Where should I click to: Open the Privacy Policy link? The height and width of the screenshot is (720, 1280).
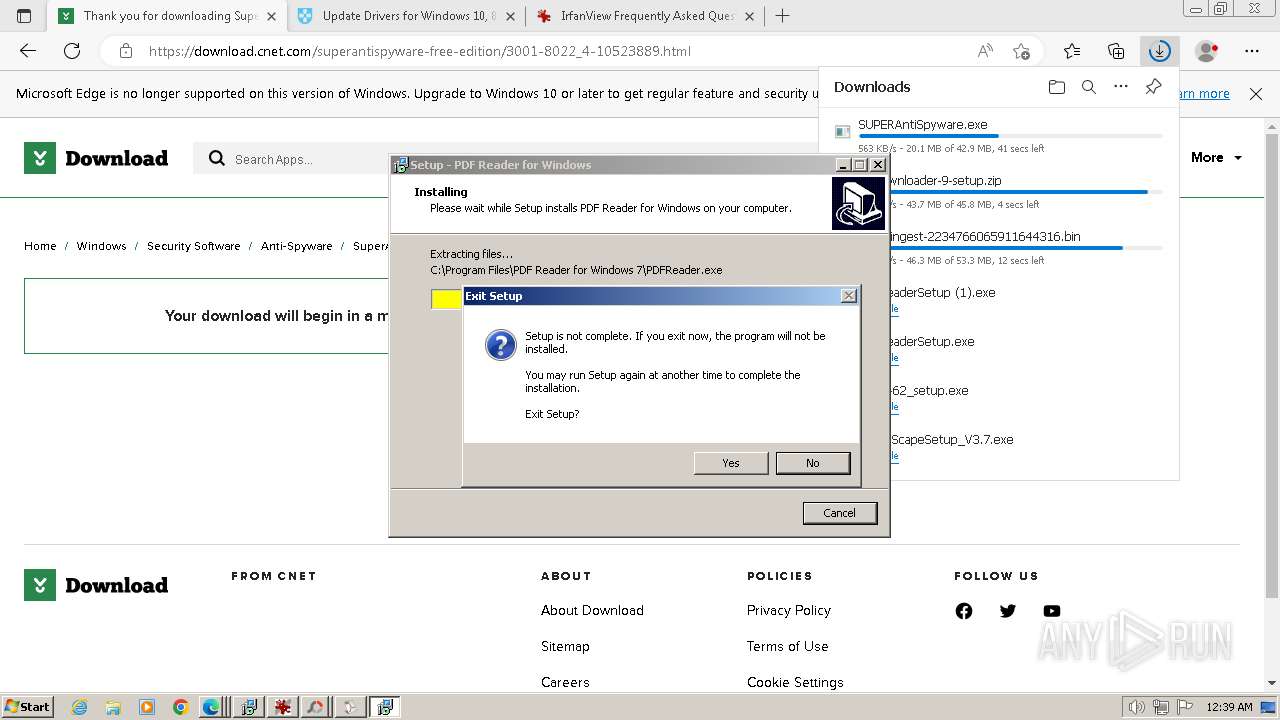tap(789, 610)
